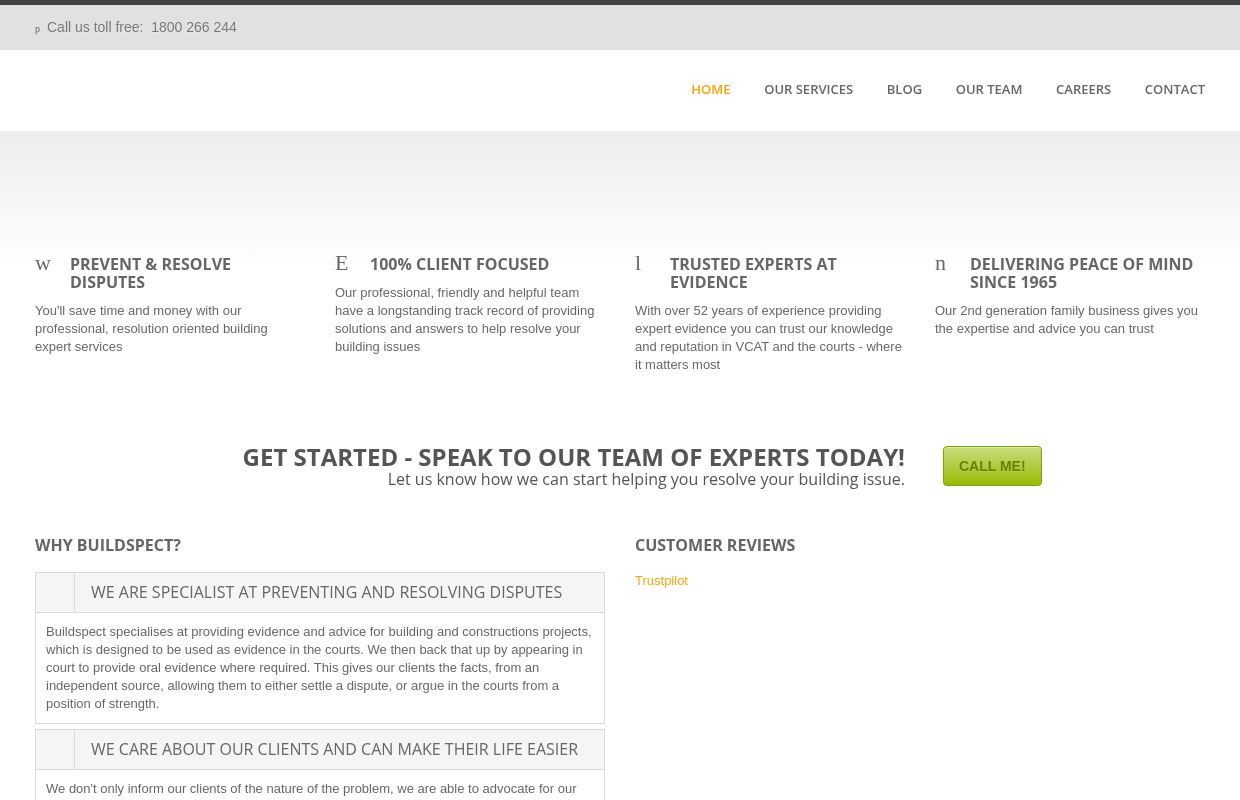
Task: Click the Customer Reviews heading
Action: 714,545
